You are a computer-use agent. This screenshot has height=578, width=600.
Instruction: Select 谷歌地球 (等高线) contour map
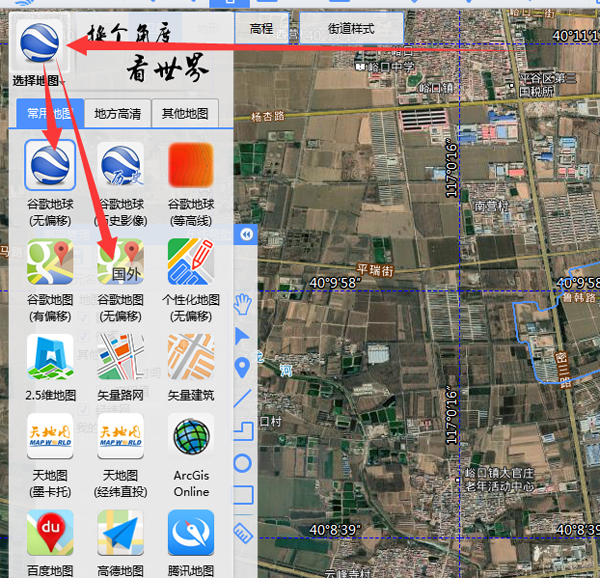point(191,164)
